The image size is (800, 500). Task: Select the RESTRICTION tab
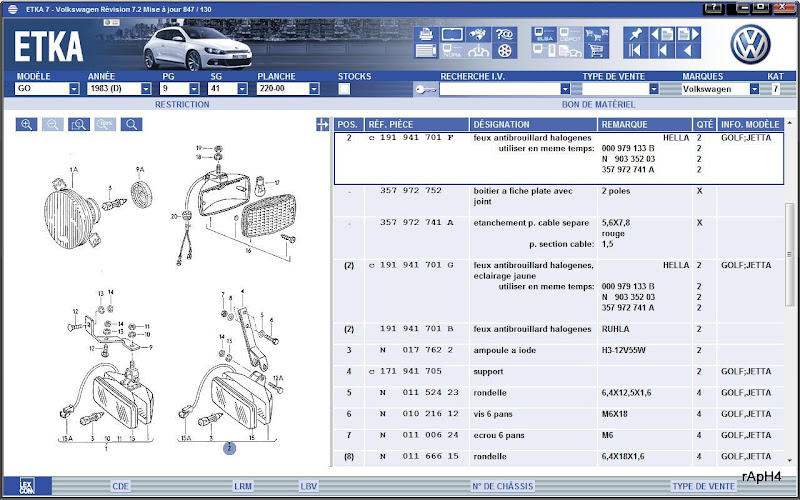[x=182, y=105]
